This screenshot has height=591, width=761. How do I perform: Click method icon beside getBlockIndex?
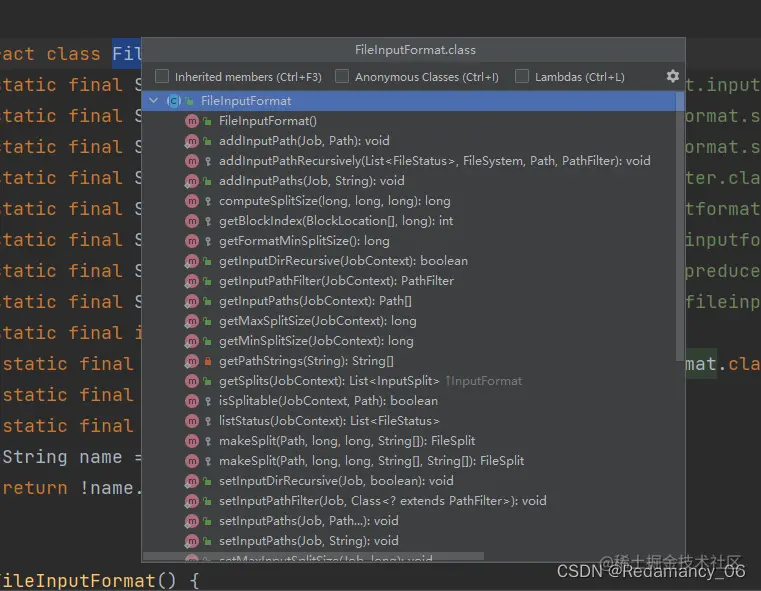(x=192, y=221)
